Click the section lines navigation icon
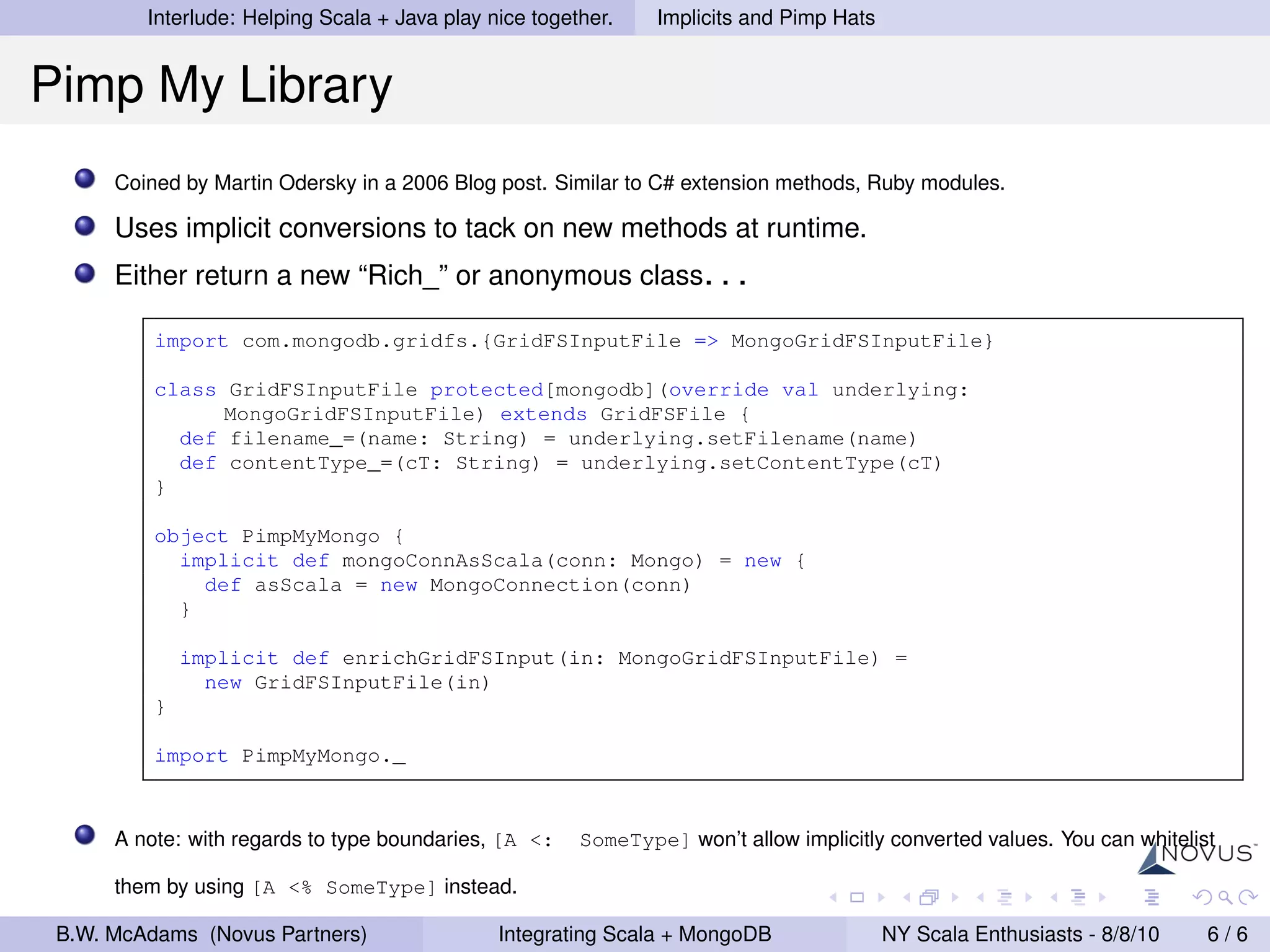The image size is (1270, 952). tap(1078, 897)
